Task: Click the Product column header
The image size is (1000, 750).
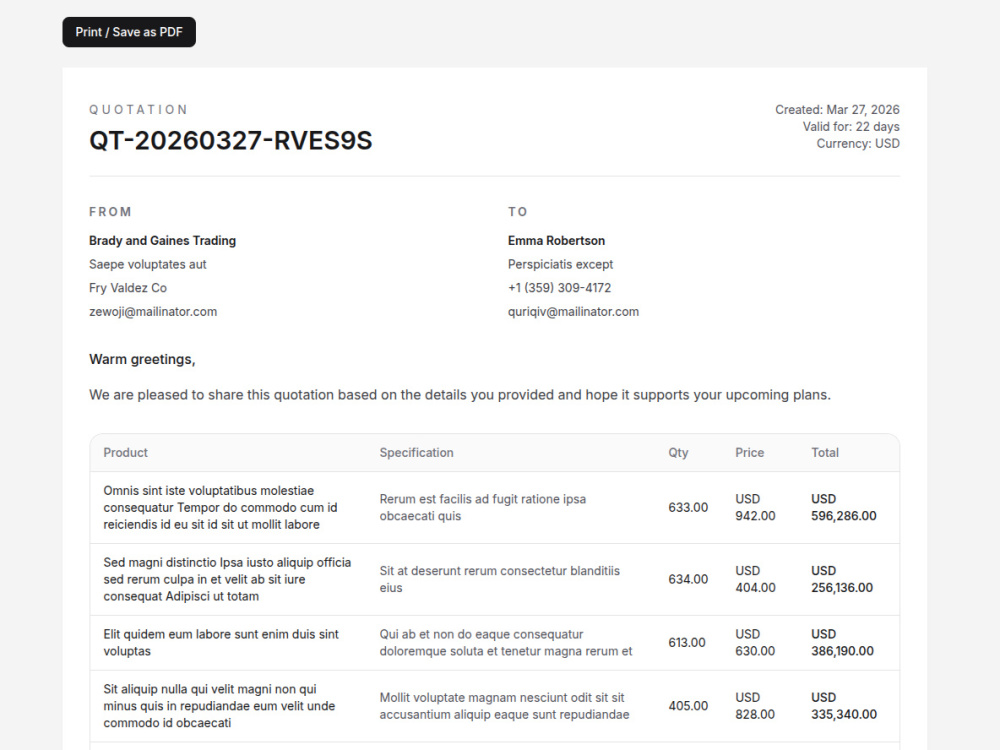Action: click(x=126, y=453)
